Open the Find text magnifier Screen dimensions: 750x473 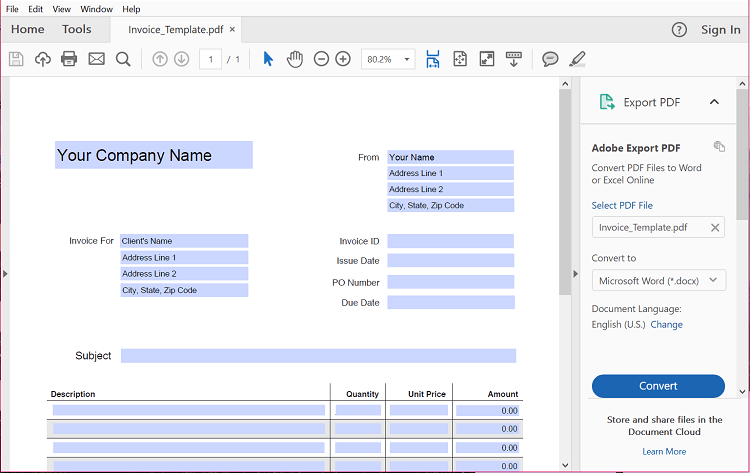point(123,59)
